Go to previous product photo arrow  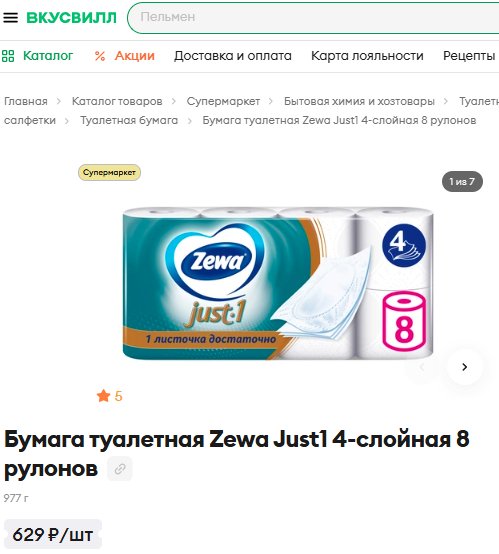[422, 367]
